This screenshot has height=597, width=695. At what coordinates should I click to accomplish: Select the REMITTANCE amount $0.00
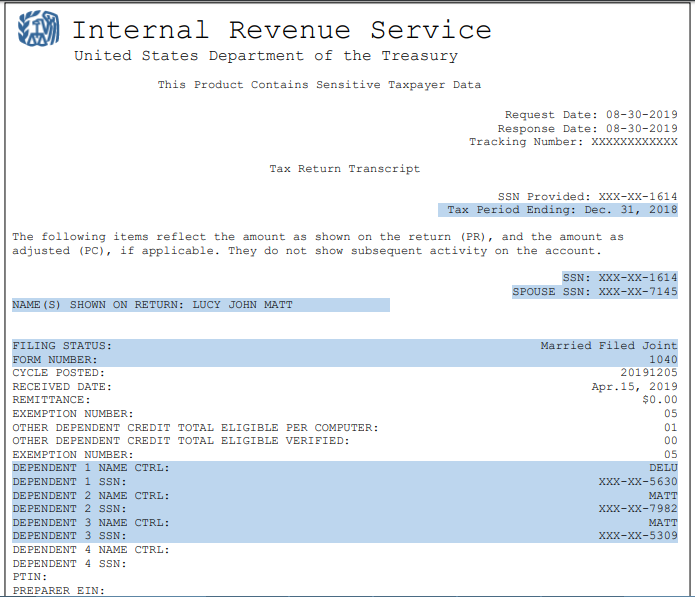pyautogui.click(x=658, y=400)
